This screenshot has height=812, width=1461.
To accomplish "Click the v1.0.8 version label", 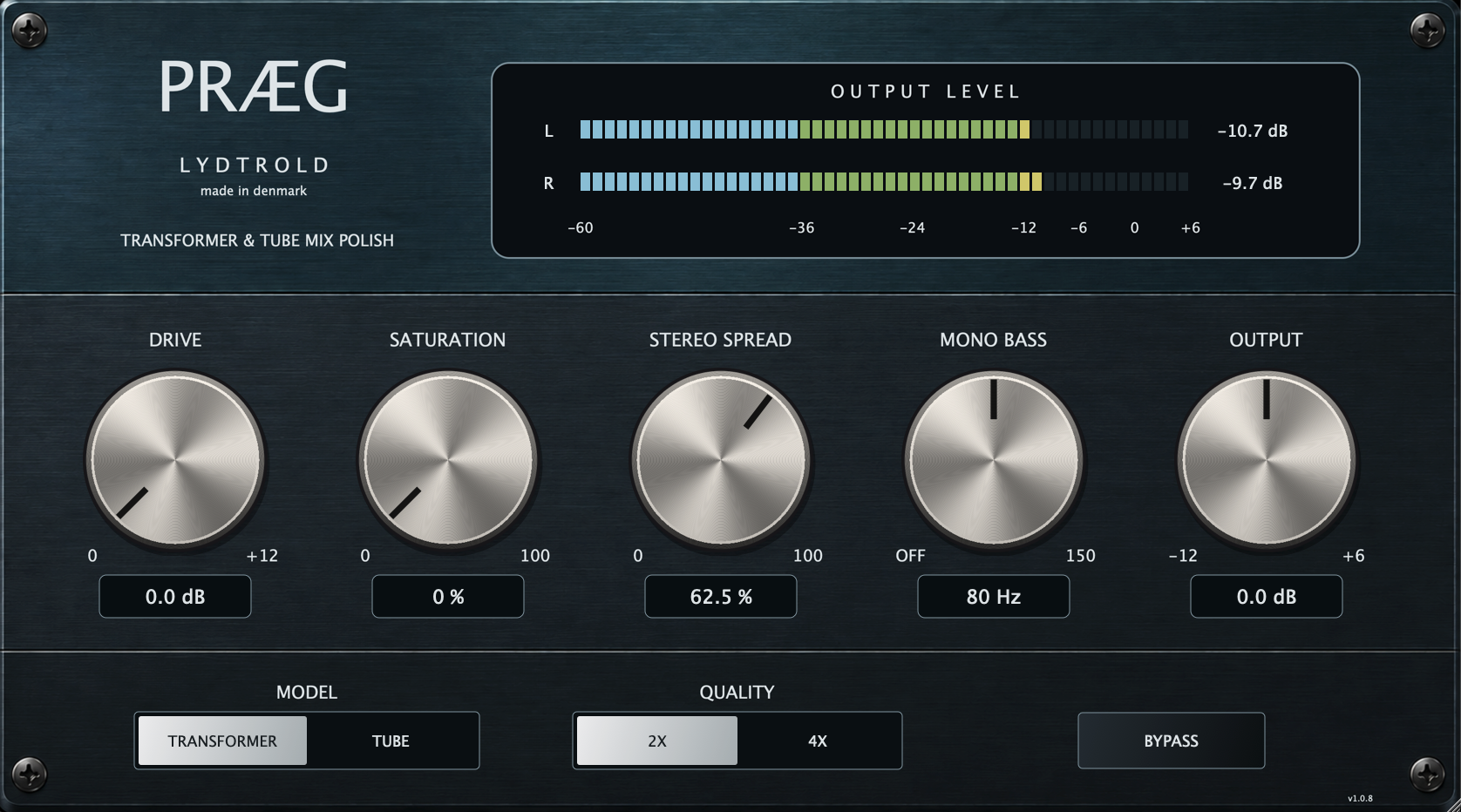I will 1360,798.
